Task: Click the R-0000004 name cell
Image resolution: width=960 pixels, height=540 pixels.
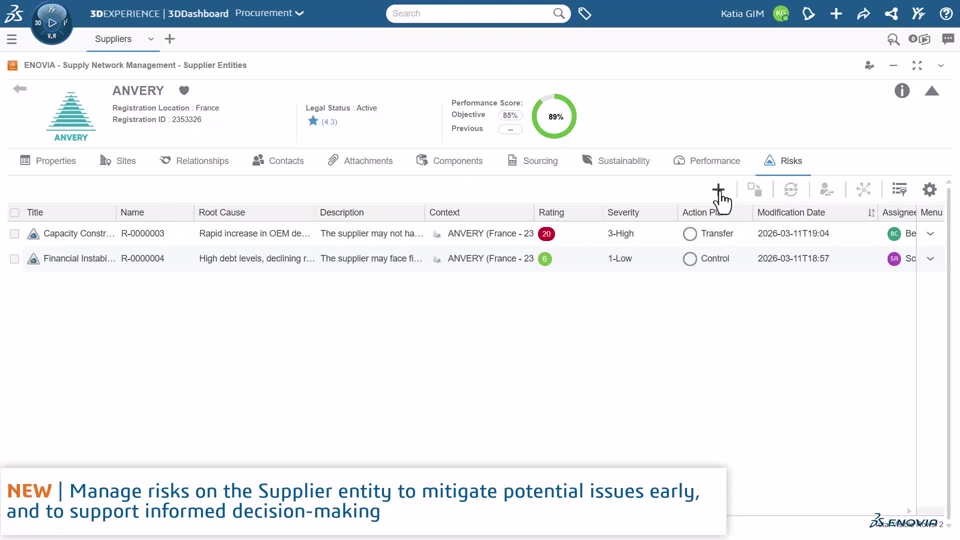Action: 143,258
